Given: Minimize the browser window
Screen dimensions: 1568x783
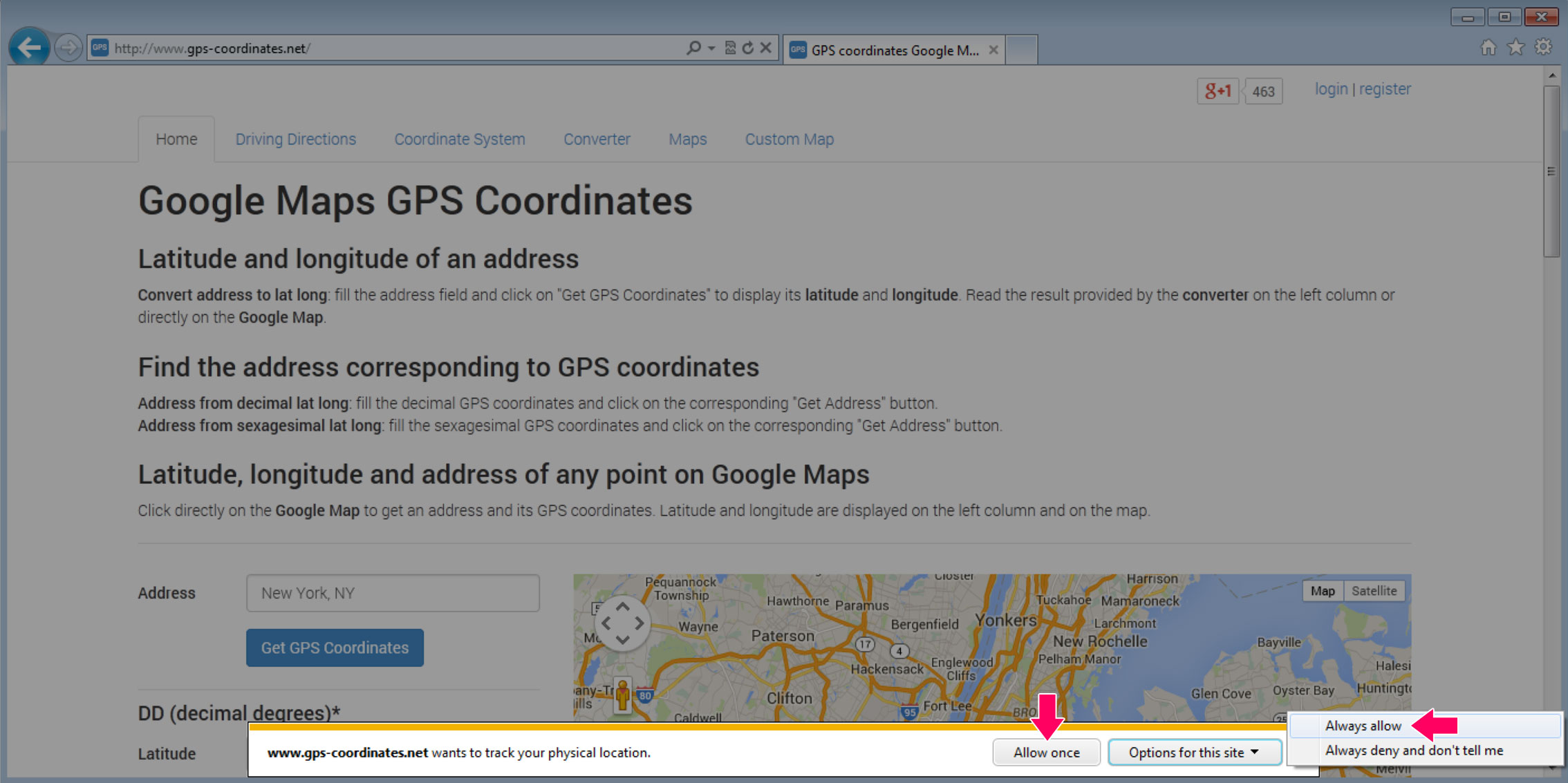Looking at the screenshot, I should click(1468, 17).
